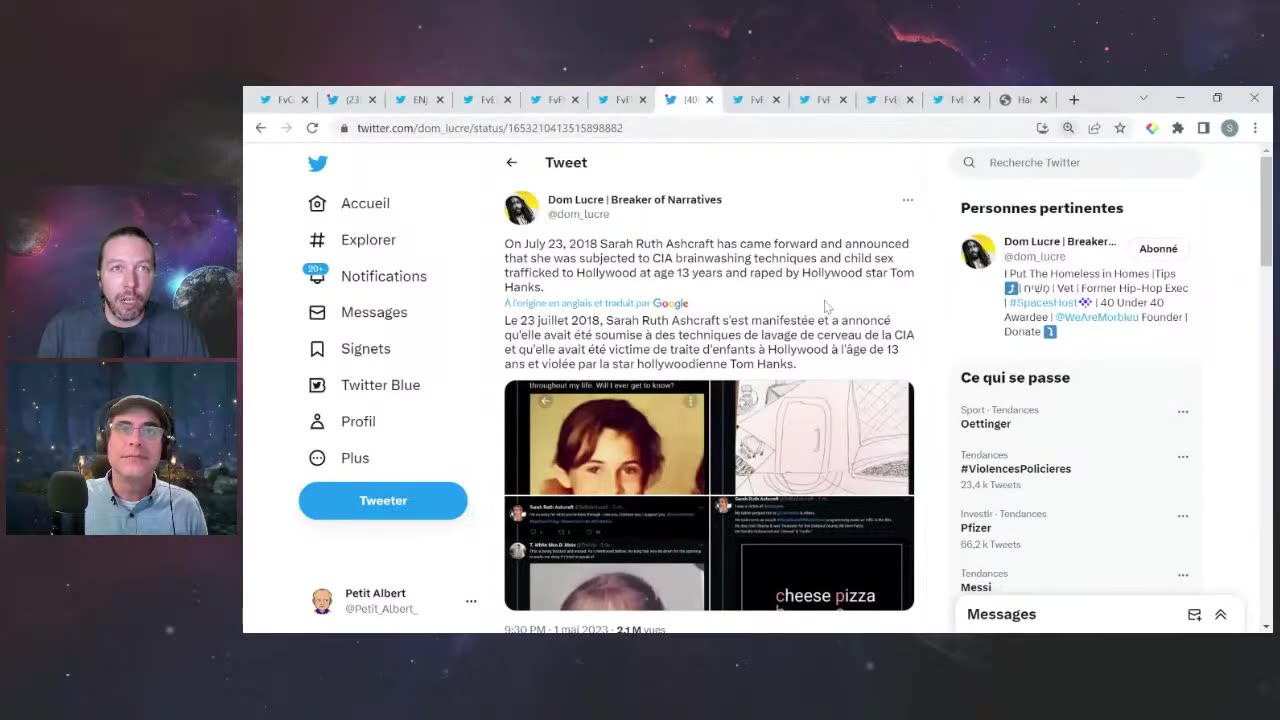Click the envelope icon beside Messages
Viewport: 1280px width, 720px height.
(x=317, y=312)
